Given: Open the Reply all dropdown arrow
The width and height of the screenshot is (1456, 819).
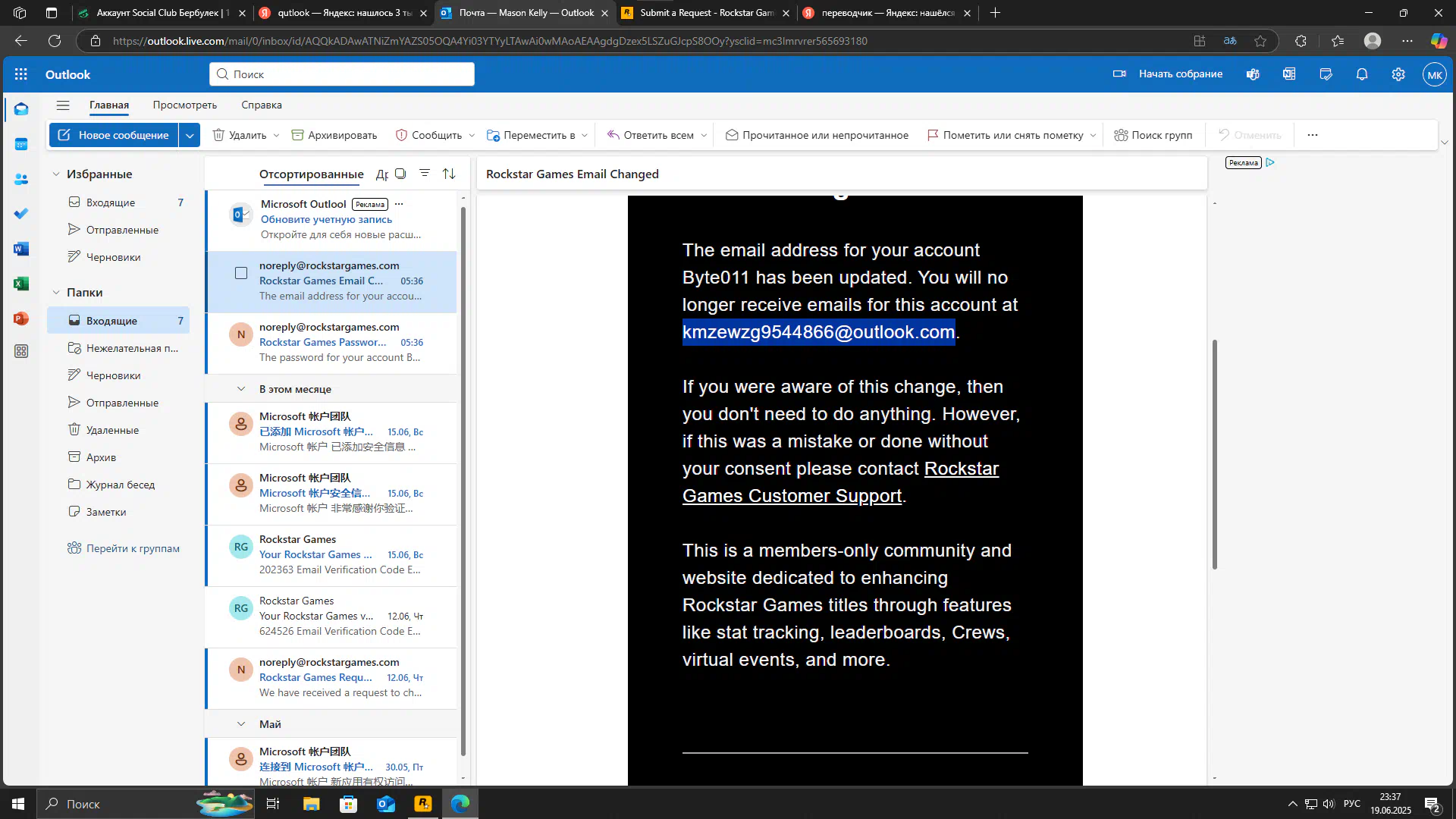Looking at the screenshot, I should pyautogui.click(x=704, y=135).
